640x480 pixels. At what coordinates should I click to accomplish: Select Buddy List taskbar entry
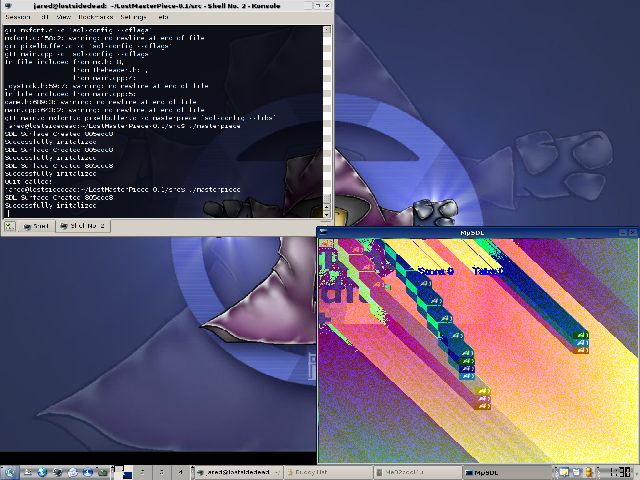click(x=328, y=472)
